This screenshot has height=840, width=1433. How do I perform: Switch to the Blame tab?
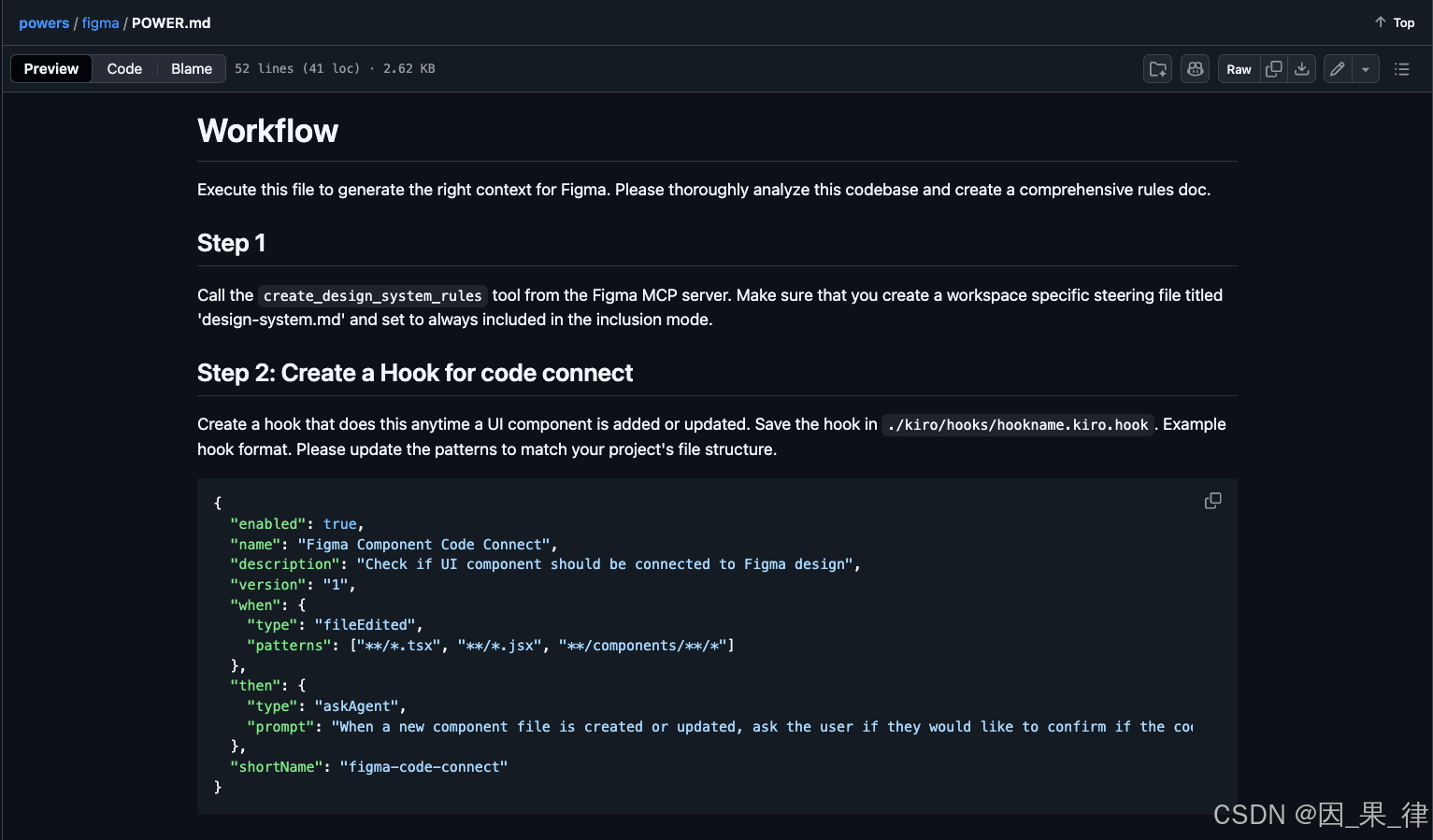point(192,68)
